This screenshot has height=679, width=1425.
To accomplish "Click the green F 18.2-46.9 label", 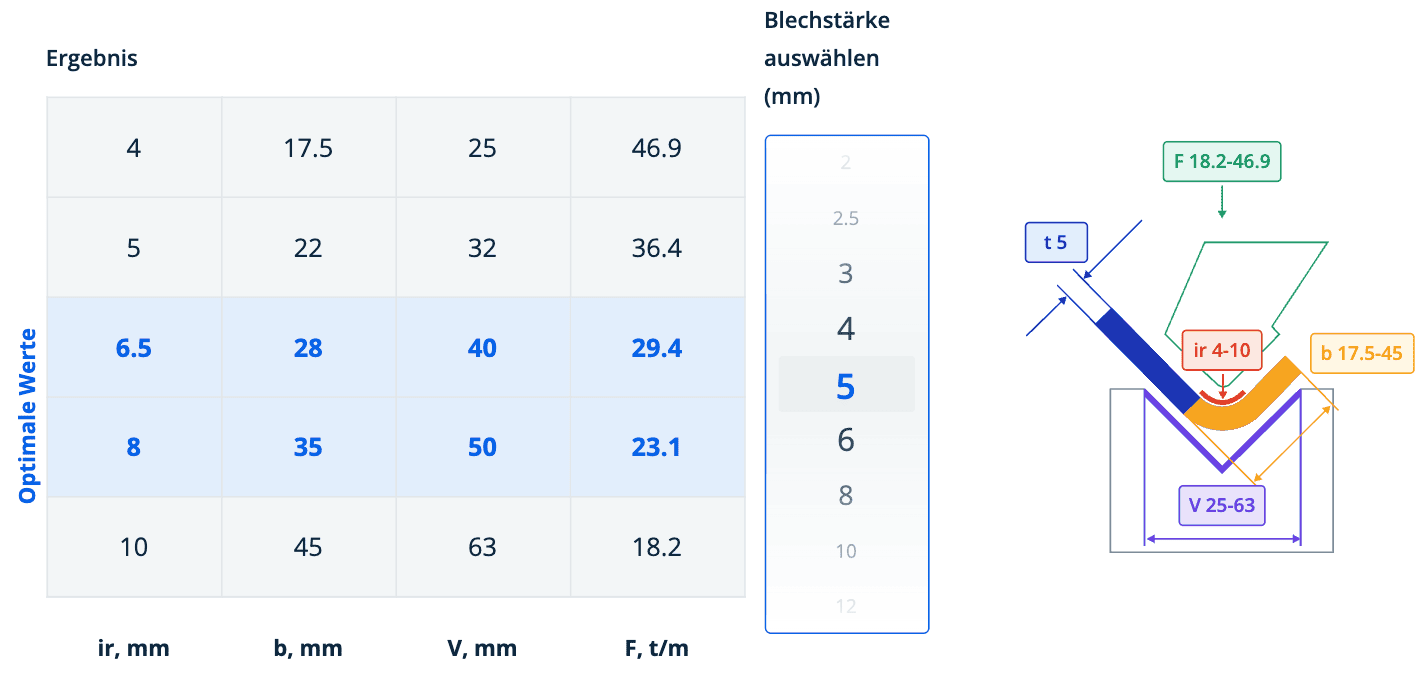I will tap(1222, 161).
